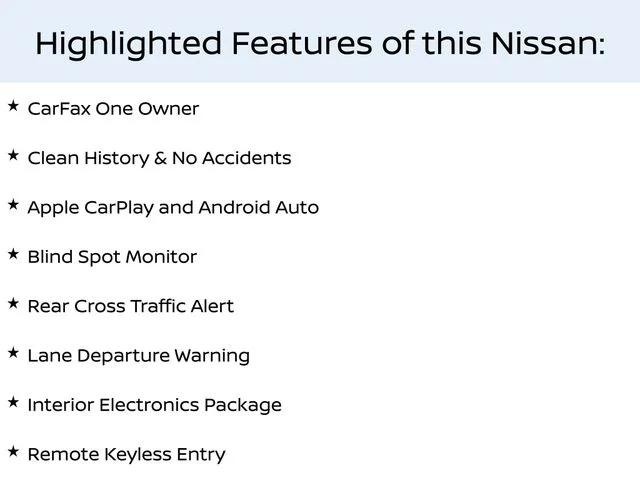
Task: Click the star beside Blind Spot Monitor
Action: tap(13, 254)
